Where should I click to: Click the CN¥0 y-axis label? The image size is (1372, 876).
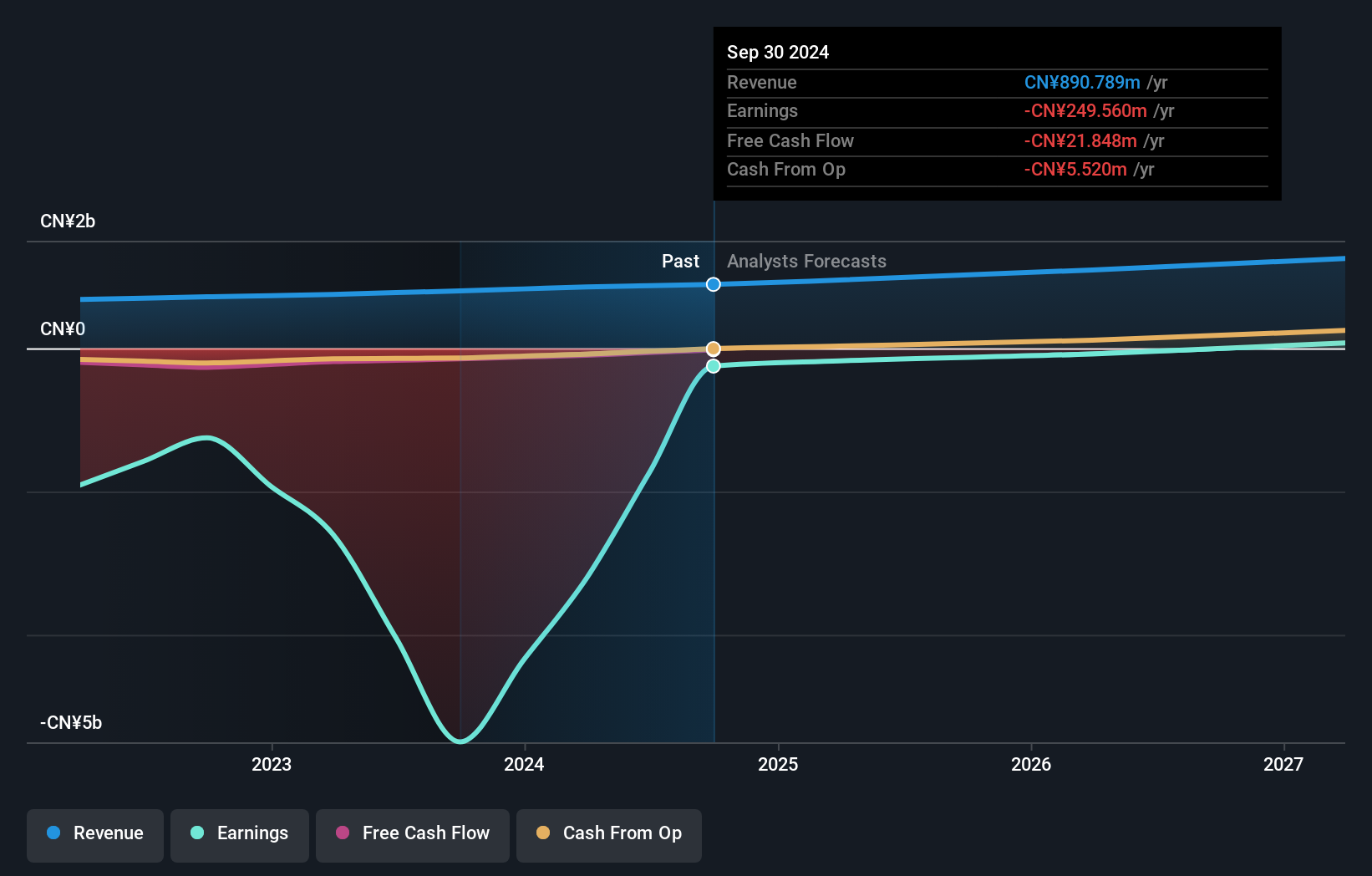click(x=63, y=329)
